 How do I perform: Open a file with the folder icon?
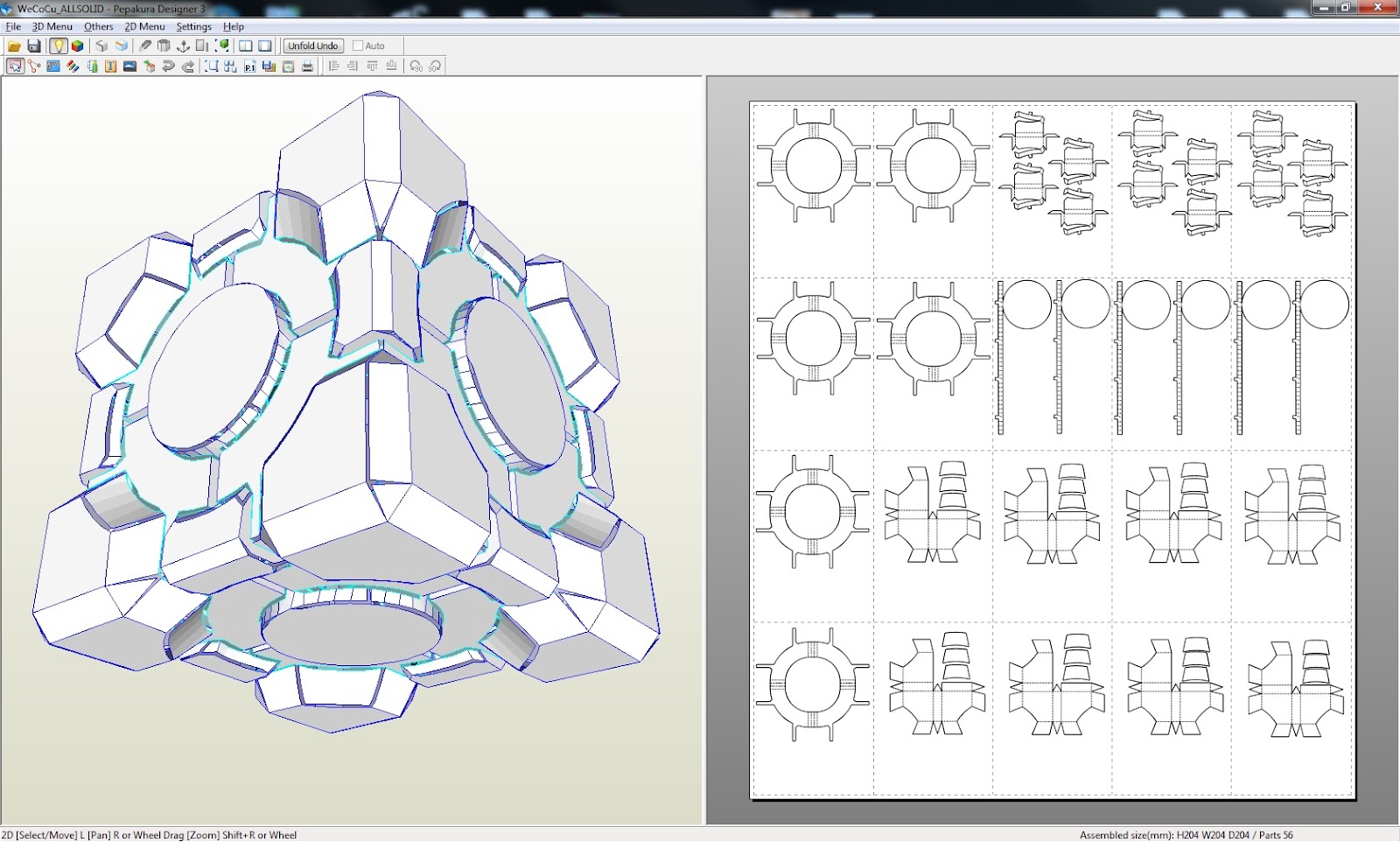pyautogui.click(x=13, y=46)
